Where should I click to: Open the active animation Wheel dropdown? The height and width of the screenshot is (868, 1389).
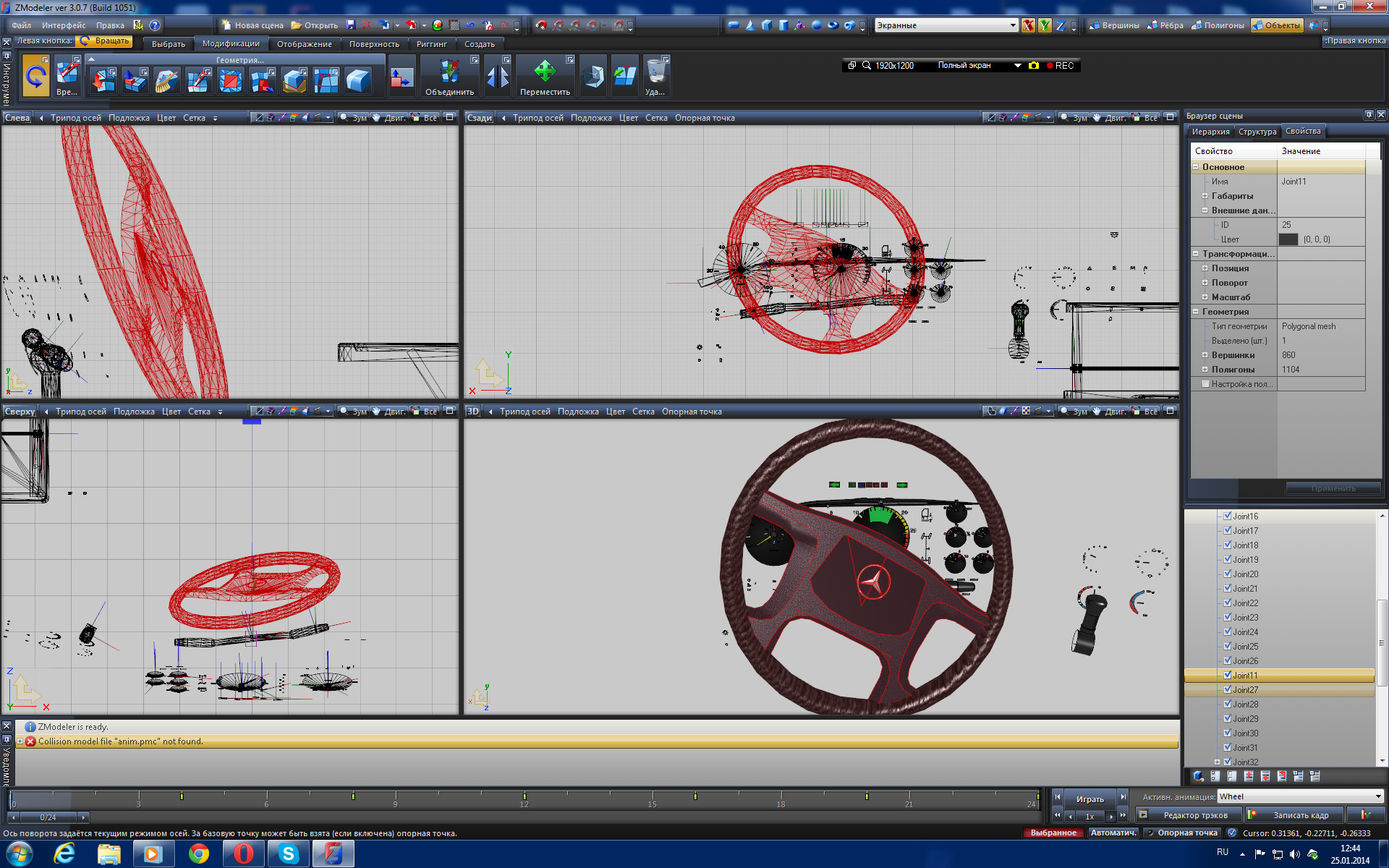click(1377, 796)
